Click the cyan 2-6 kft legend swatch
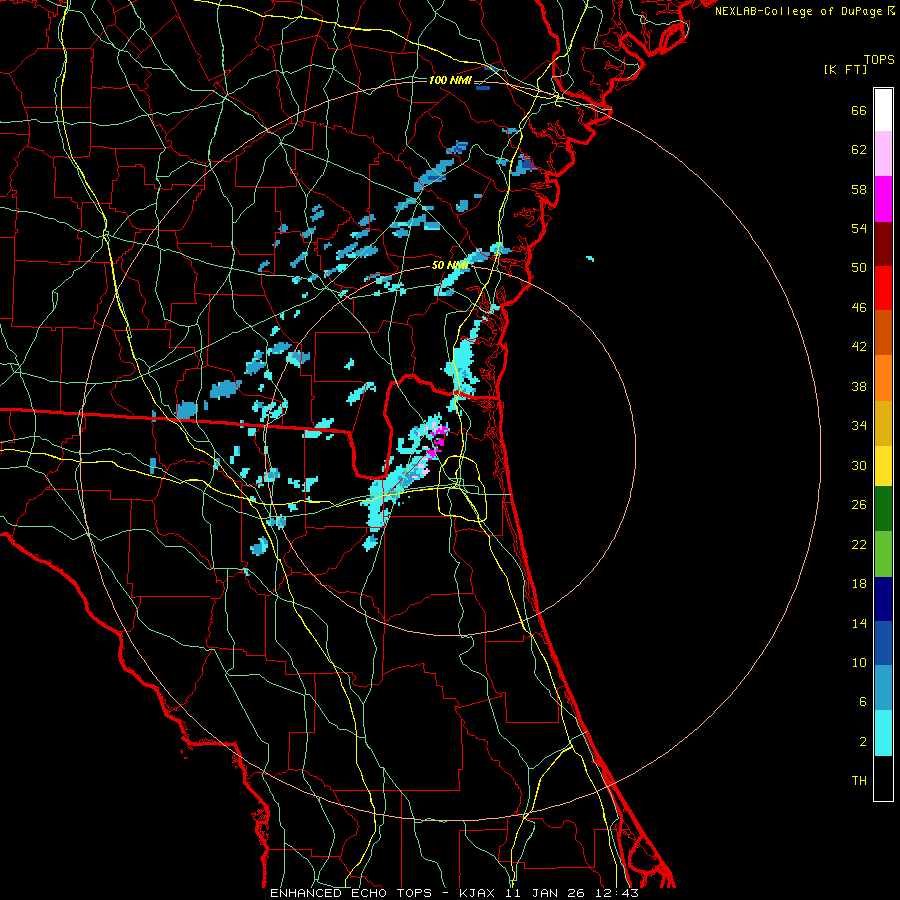Screen dimensions: 900x900 tap(883, 733)
